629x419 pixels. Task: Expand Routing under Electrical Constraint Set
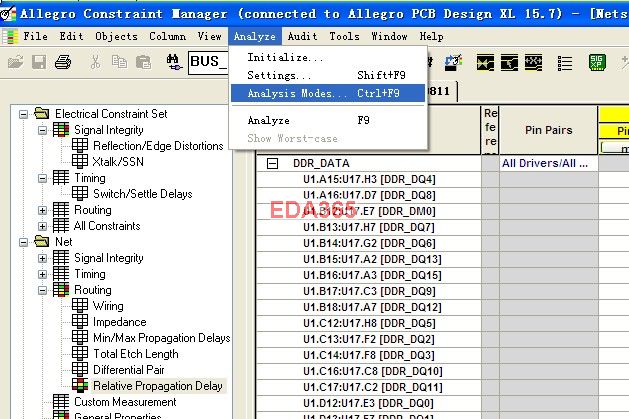43,211
